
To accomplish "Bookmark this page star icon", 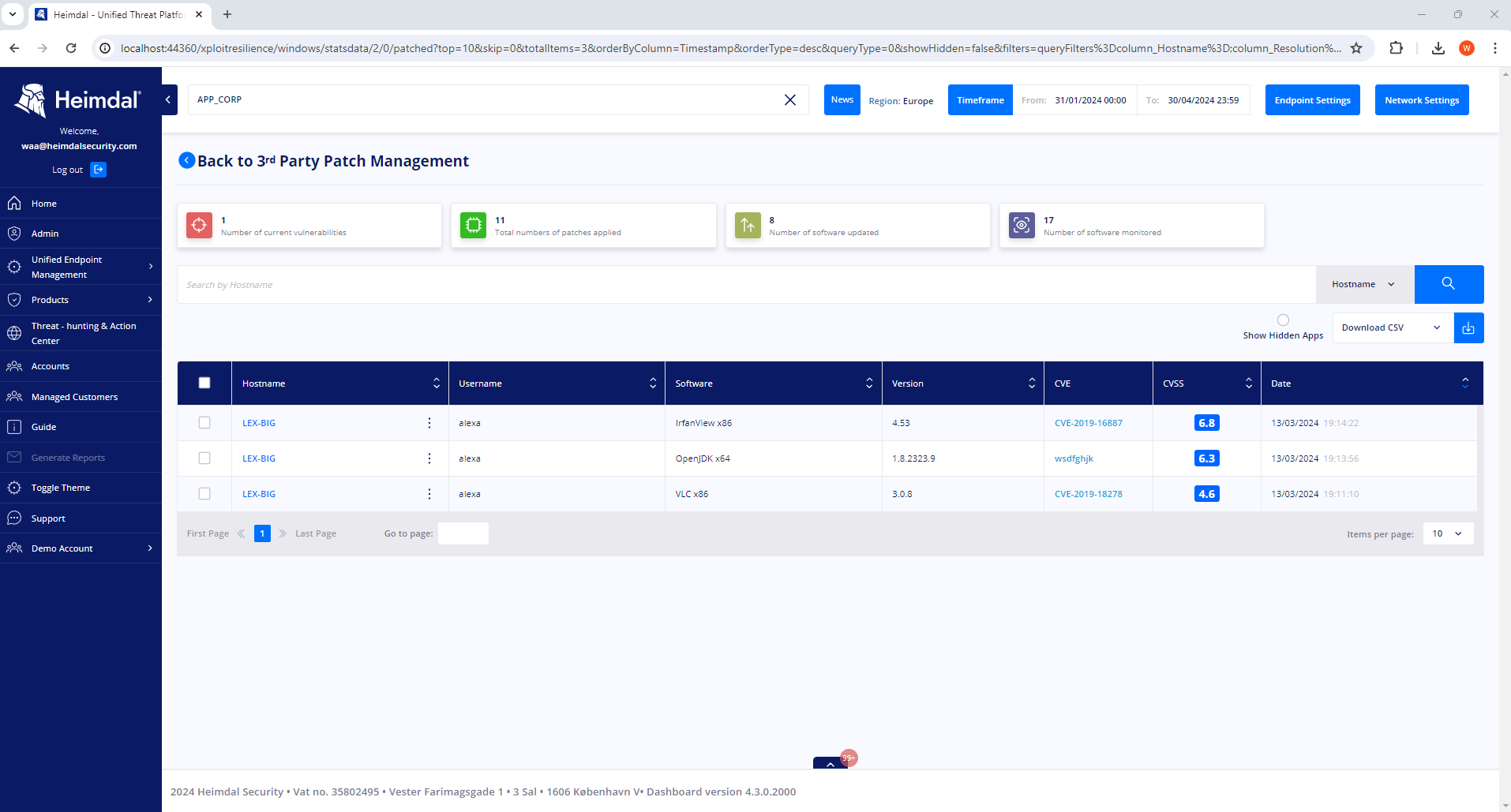I will (1356, 48).
